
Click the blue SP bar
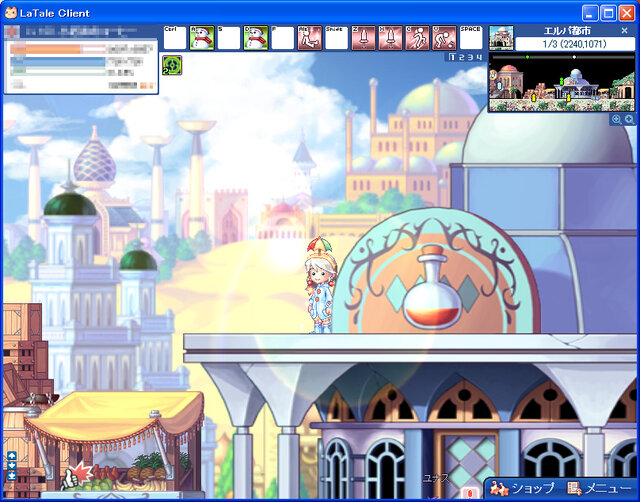tap(58, 62)
